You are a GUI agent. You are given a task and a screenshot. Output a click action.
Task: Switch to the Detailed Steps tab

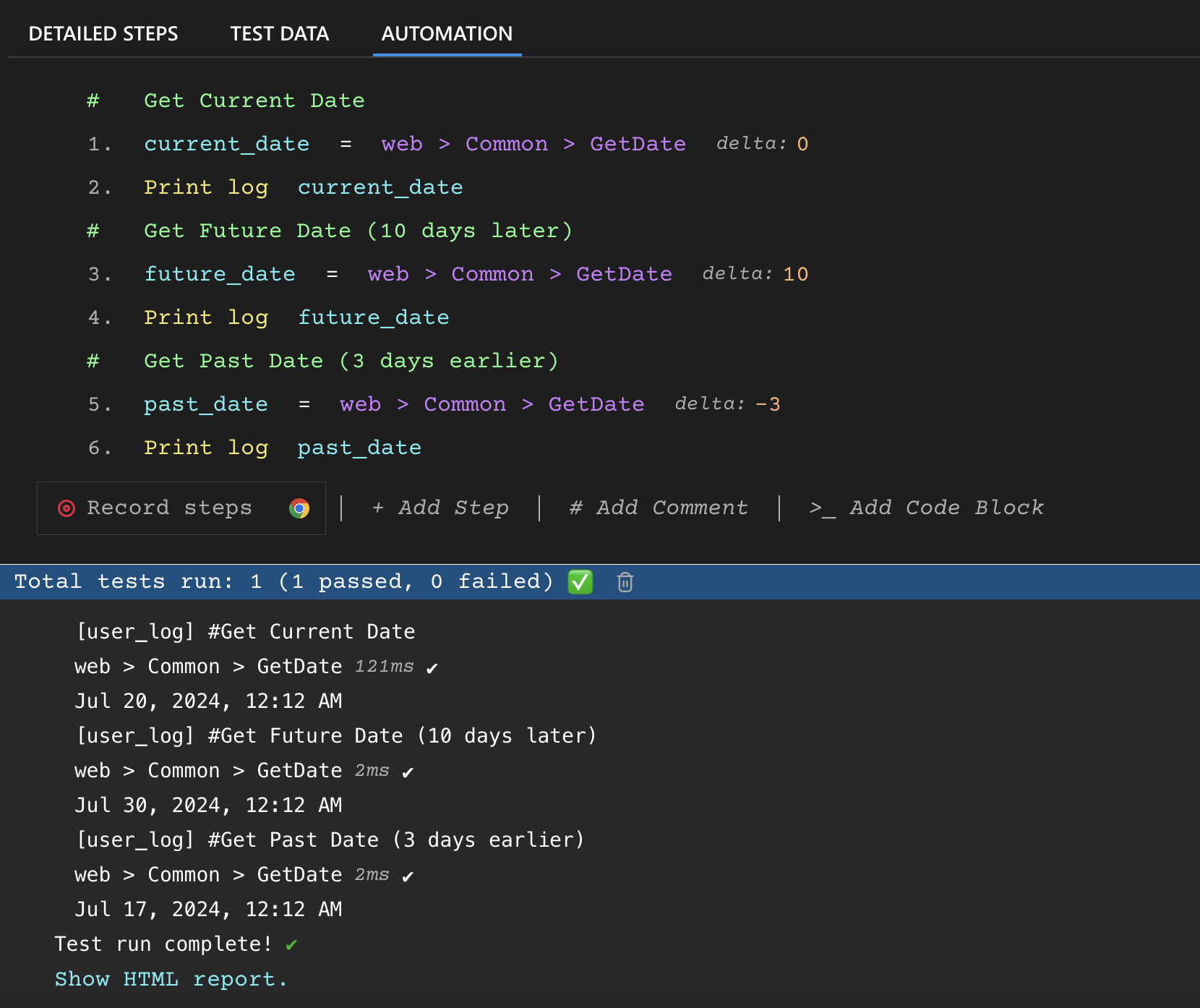103,33
